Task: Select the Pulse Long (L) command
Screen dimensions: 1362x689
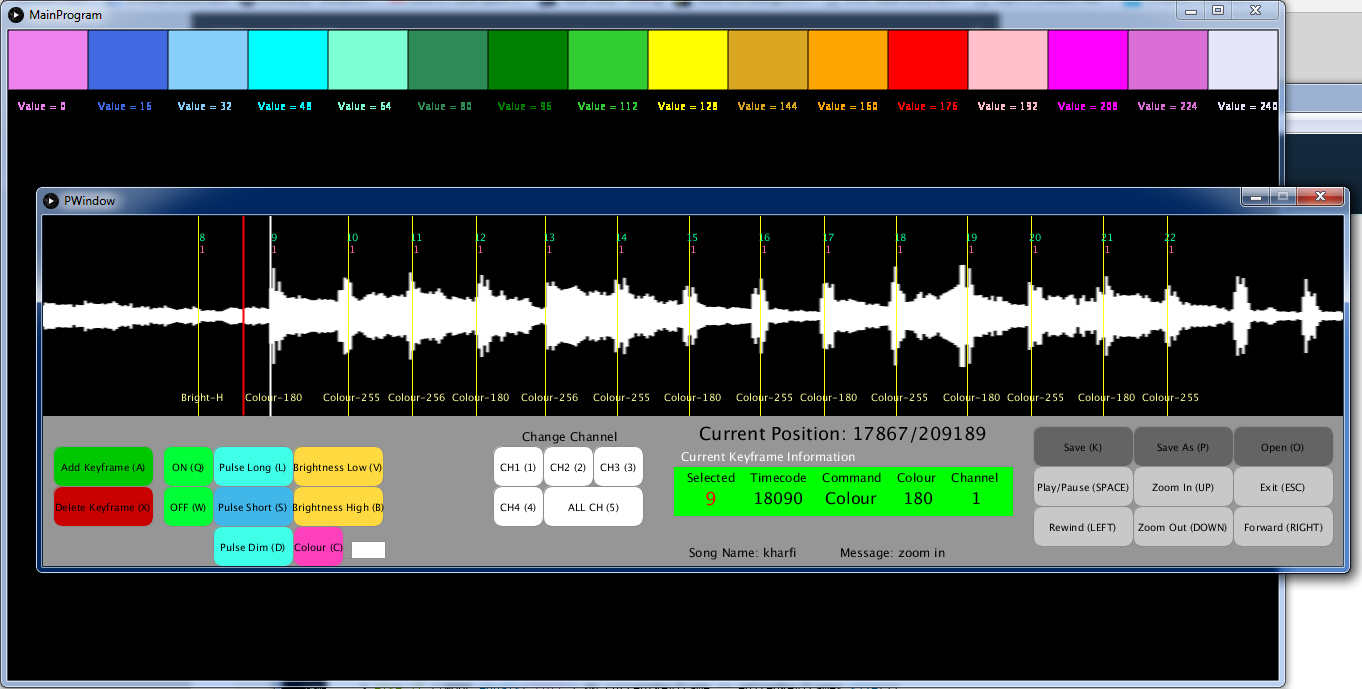Action: point(253,467)
